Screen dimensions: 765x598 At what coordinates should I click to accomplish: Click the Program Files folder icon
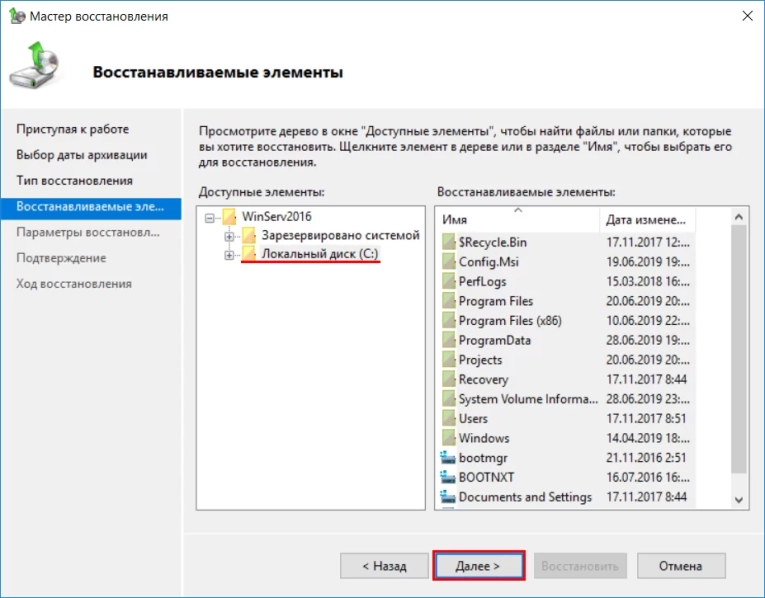pos(449,301)
